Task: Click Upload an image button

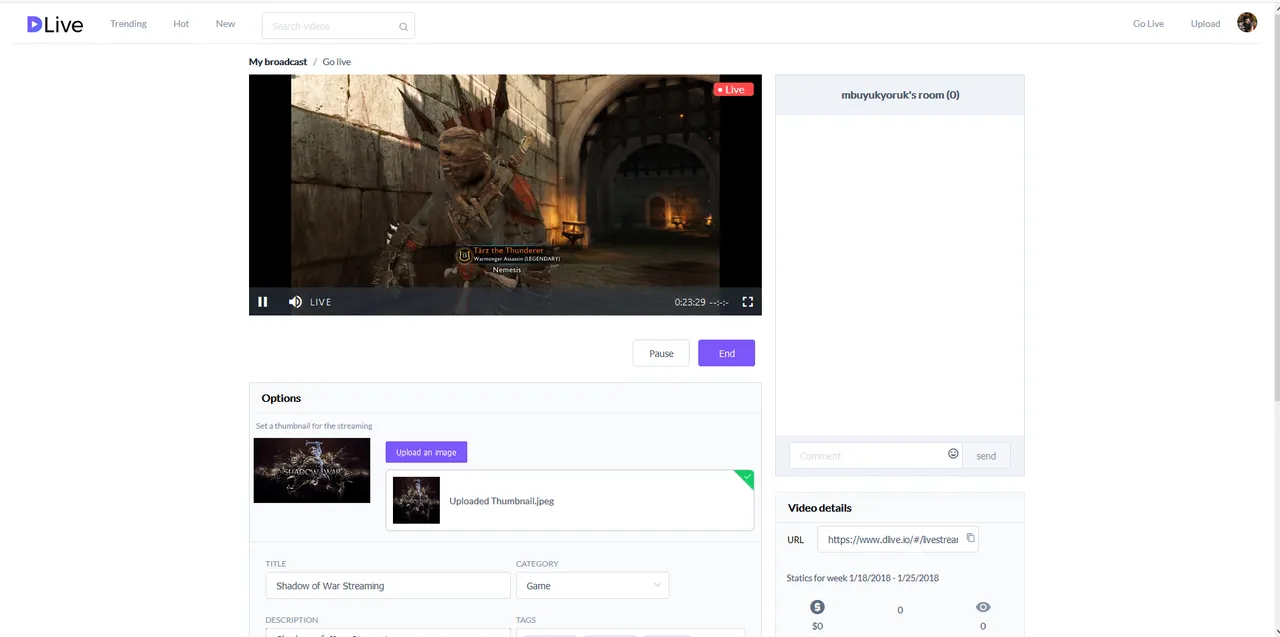Action: [426, 452]
